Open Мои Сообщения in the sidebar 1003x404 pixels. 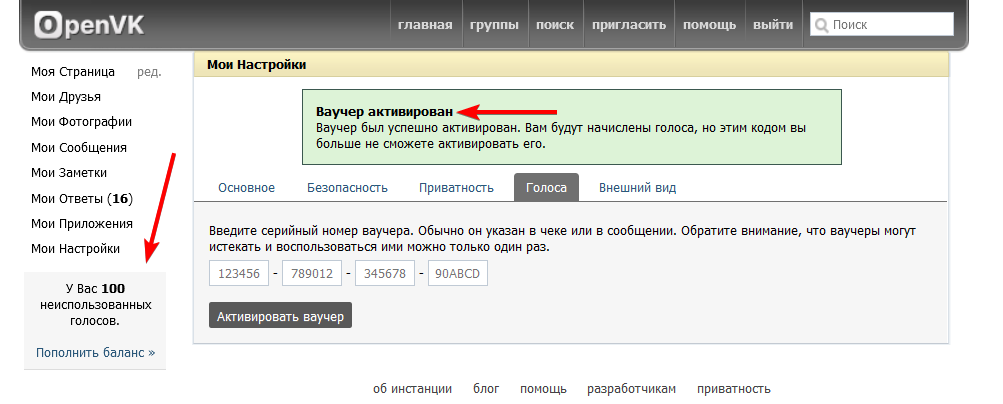78,147
